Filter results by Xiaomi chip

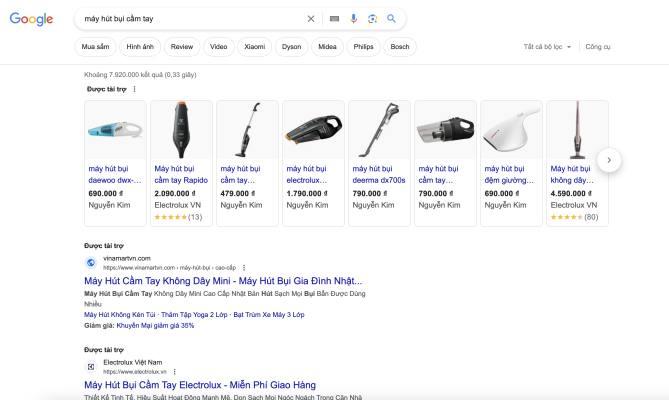click(255, 47)
